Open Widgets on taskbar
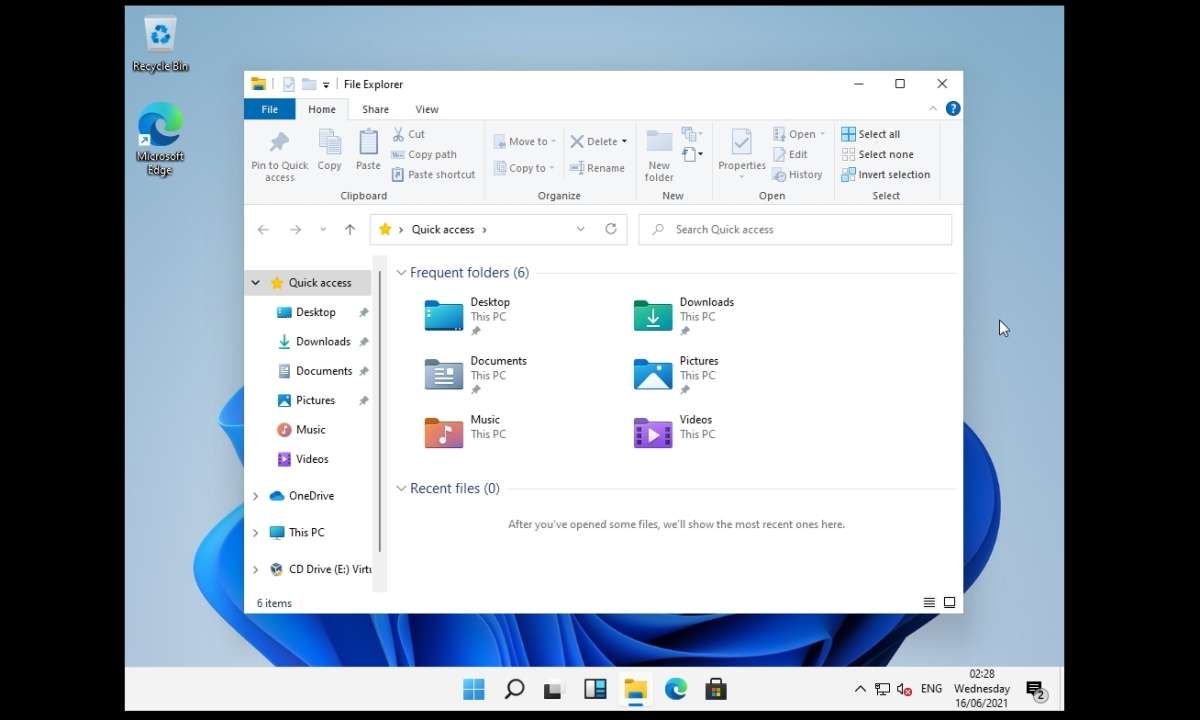This screenshot has width=1200, height=720. pos(595,689)
